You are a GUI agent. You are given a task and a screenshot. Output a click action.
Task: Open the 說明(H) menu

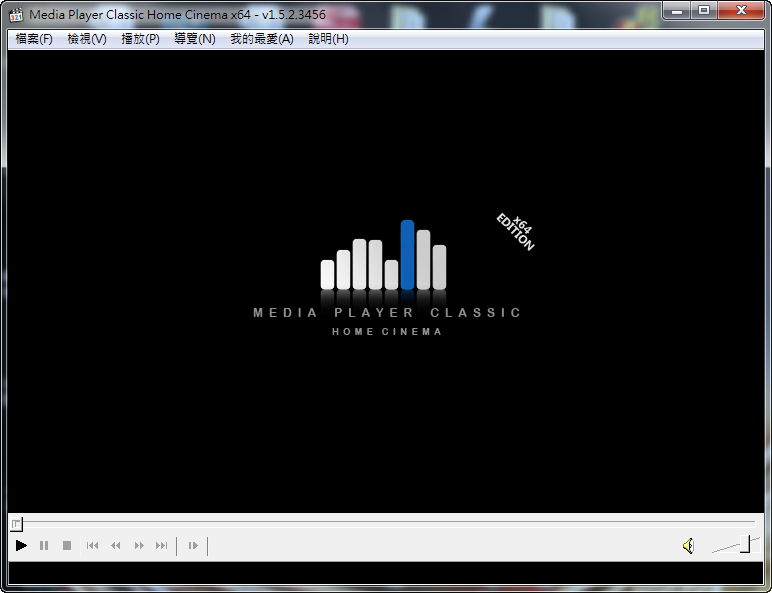[x=328, y=39]
